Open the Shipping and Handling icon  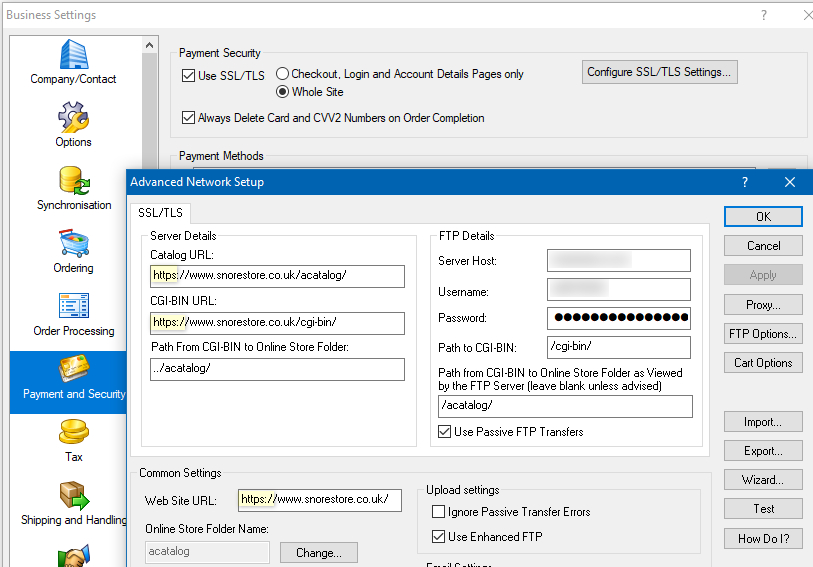[x=73, y=496]
